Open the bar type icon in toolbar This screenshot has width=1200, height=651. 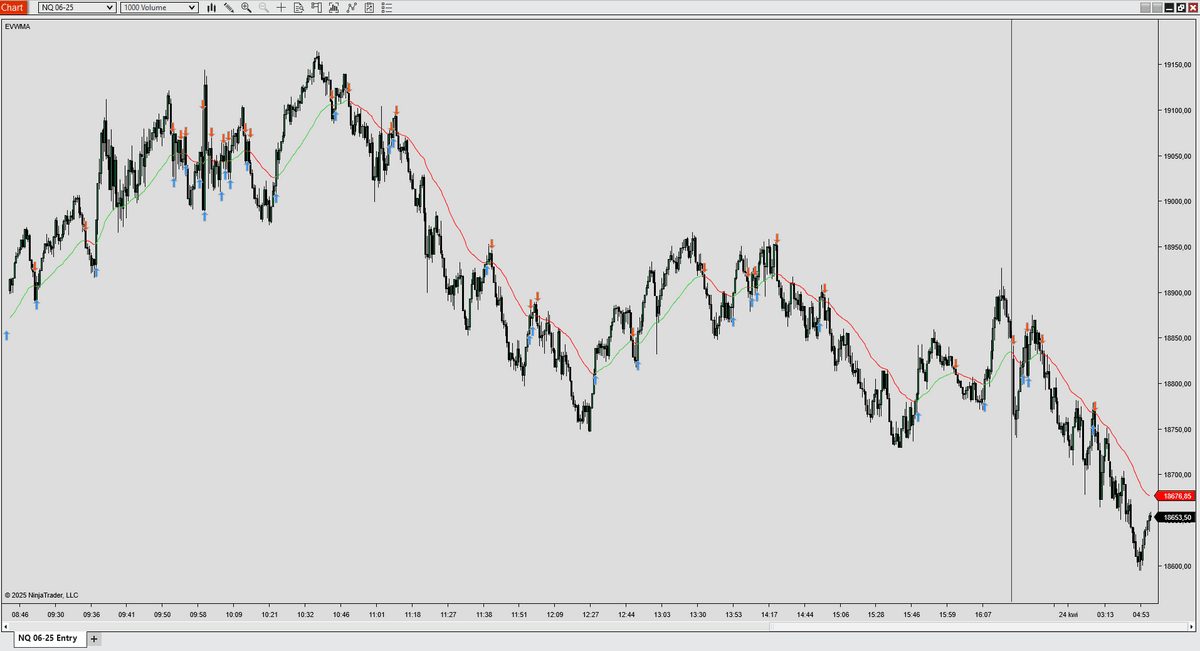pyautogui.click(x=211, y=8)
